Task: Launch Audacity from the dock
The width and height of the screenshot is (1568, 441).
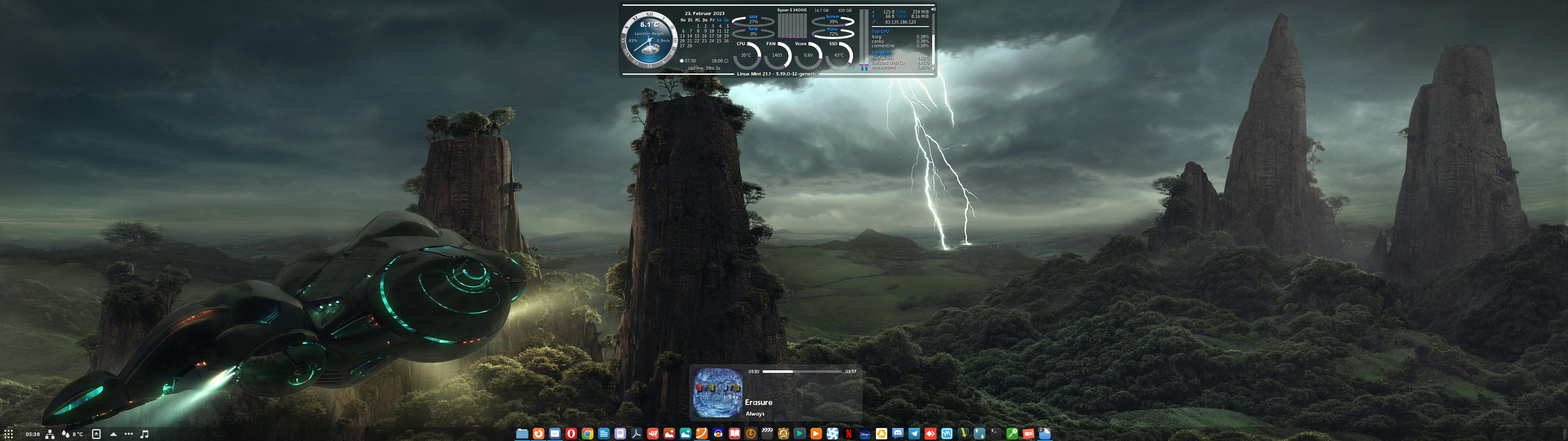Action: pyautogui.click(x=718, y=434)
